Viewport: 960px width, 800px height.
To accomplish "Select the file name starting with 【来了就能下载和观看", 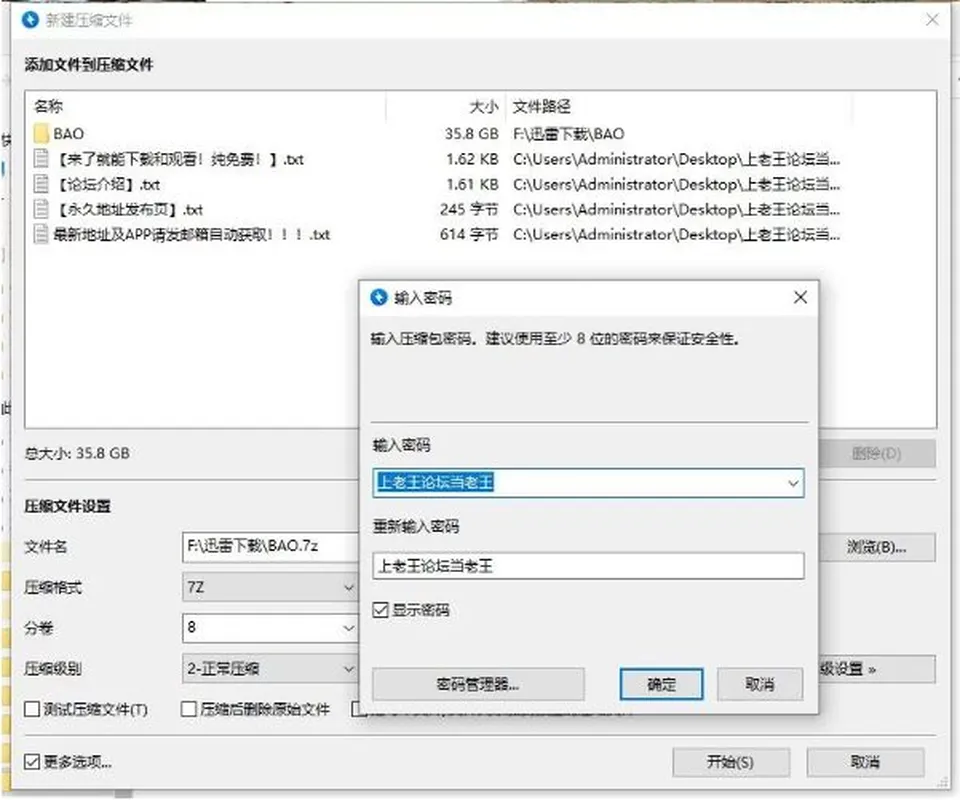I will (178, 159).
